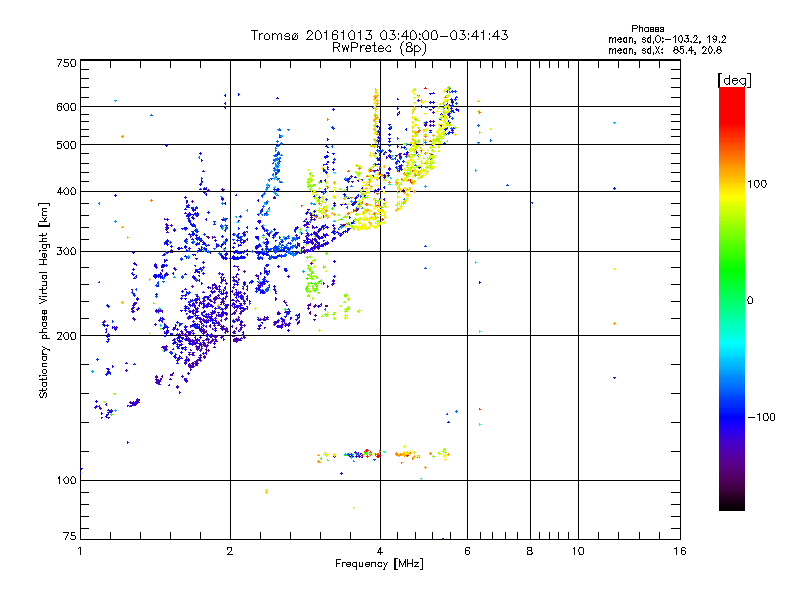The height and width of the screenshot is (600, 800).
Task: Click the '6' x-axis tick label
Action: 467,551
